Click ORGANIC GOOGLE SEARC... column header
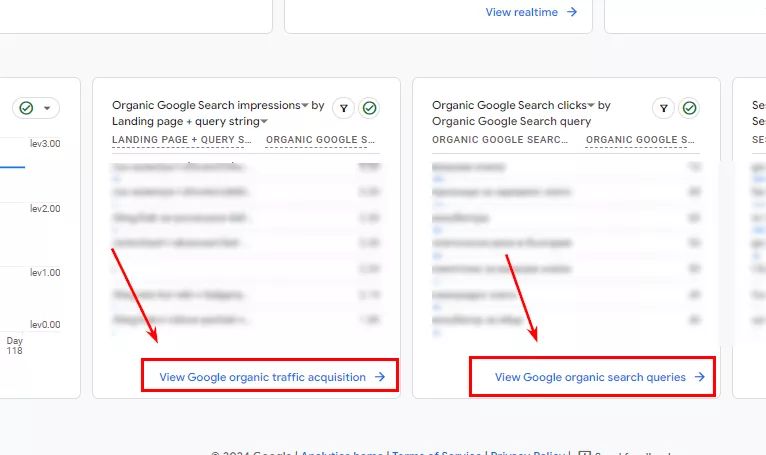The height and width of the screenshot is (455, 766). [x=500, y=140]
